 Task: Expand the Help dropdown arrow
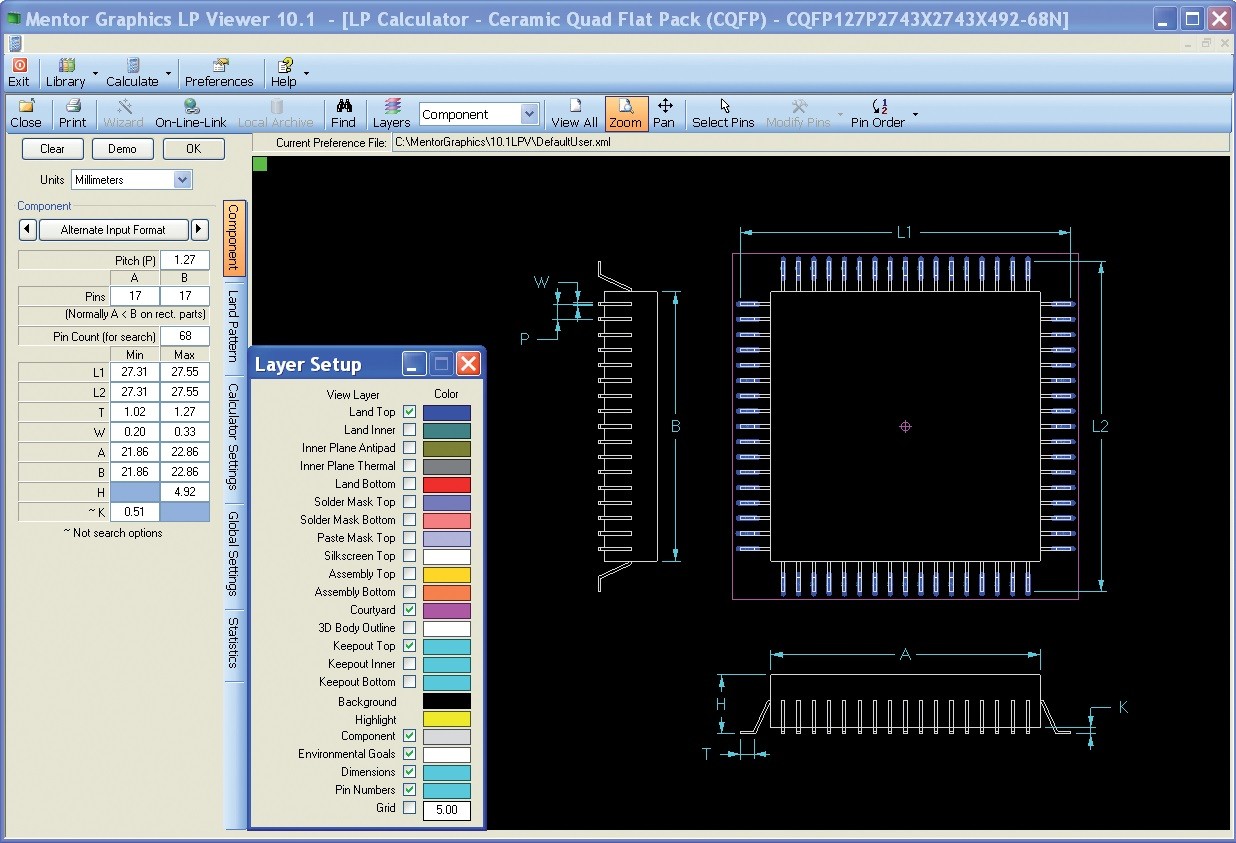coord(306,73)
